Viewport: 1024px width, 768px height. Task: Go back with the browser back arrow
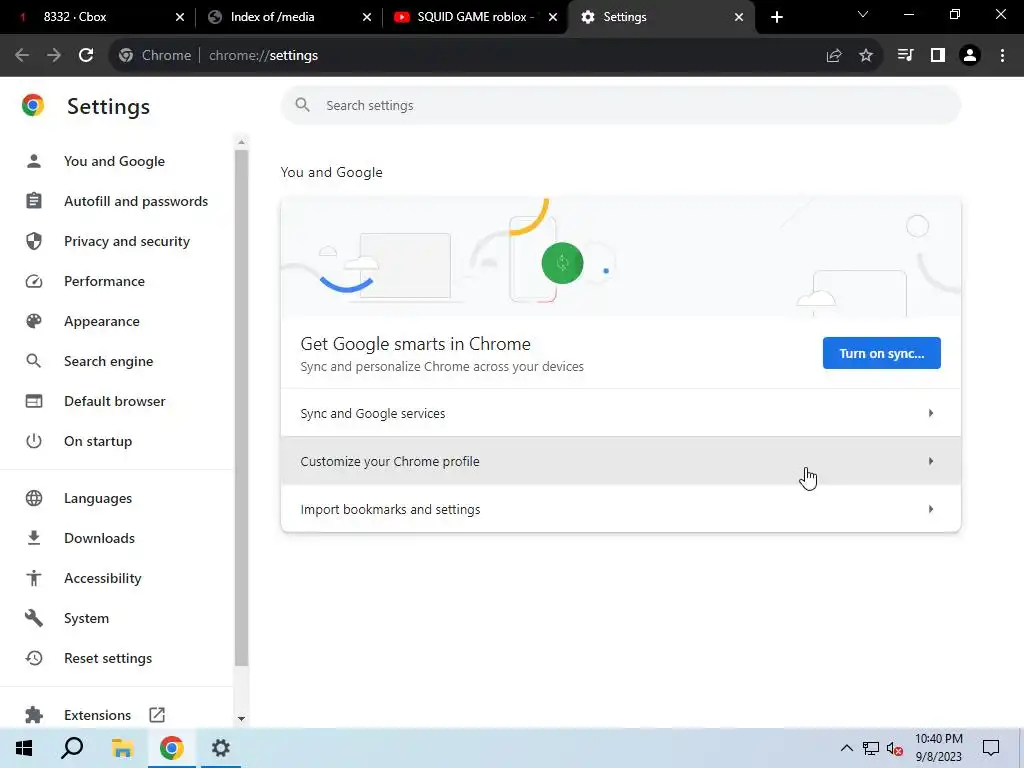22,56
